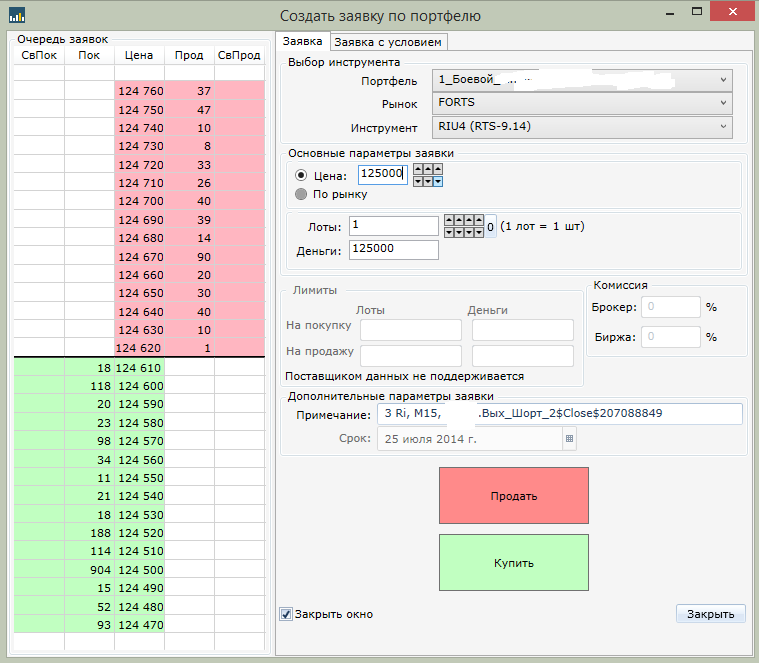The width and height of the screenshot is (759, 663).
Task: Click leftmost up arrow next to Цена field
Action: pos(418,168)
